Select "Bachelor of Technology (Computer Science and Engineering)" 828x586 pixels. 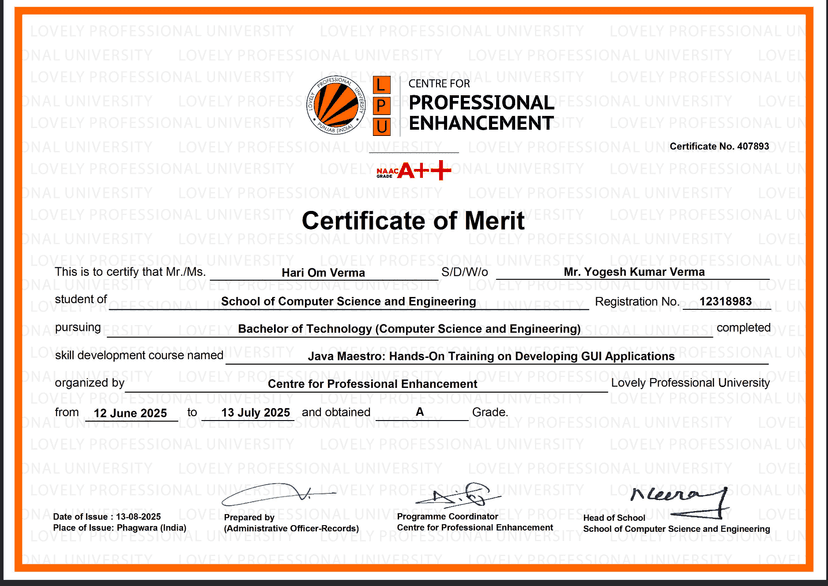coord(409,329)
